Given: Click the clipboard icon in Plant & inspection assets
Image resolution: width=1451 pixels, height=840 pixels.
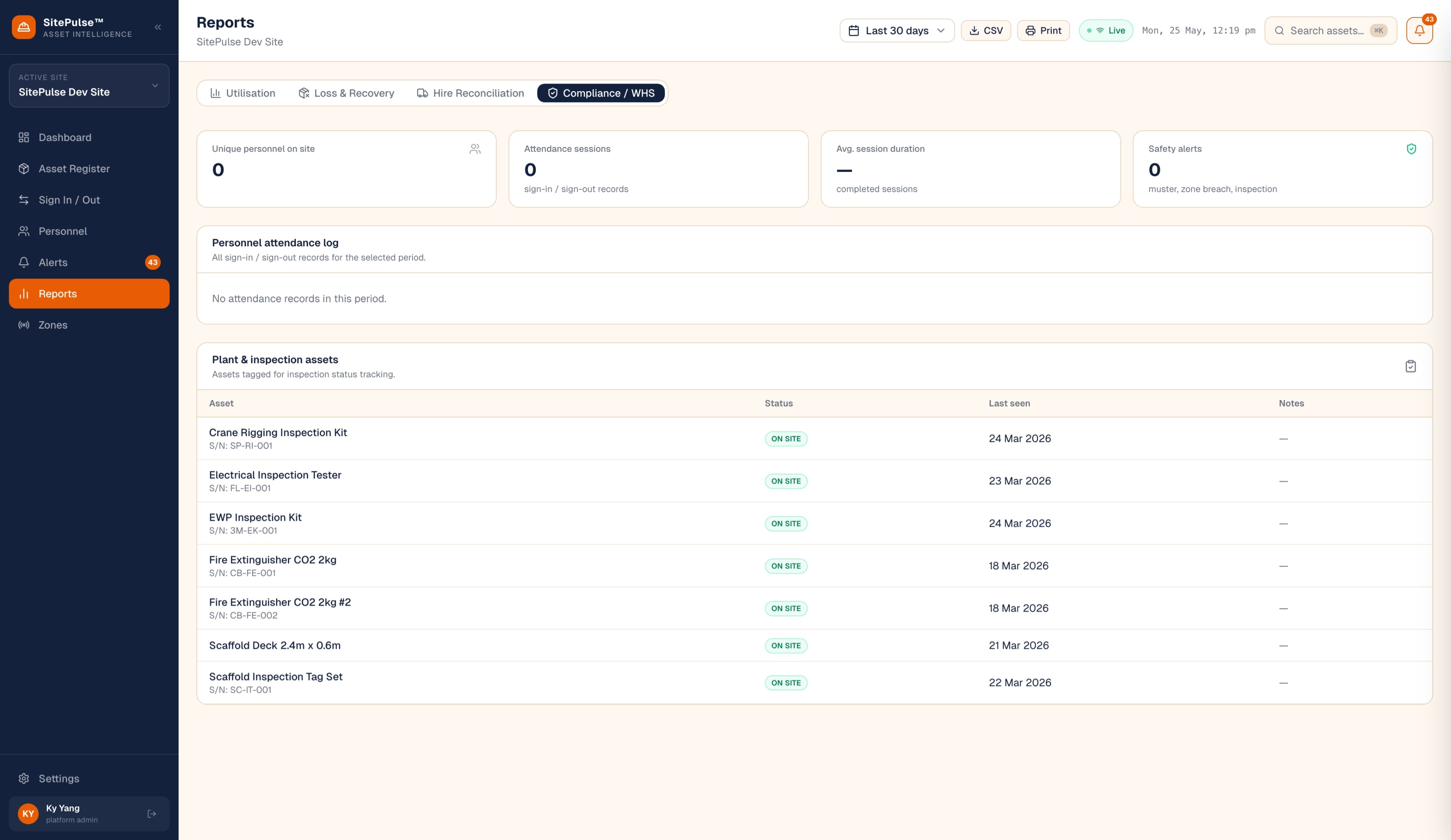Looking at the screenshot, I should click(x=1411, y=366).
